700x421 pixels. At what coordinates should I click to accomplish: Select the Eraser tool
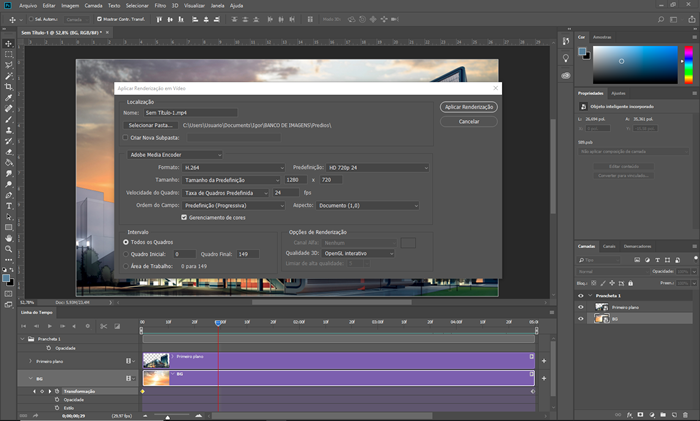pyautogui.click(x=8, y=152)
